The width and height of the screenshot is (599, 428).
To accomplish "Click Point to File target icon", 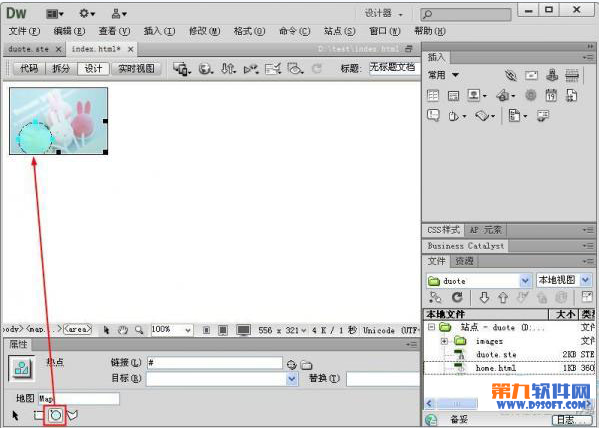I will pyautogui.click(x=291, y=365).
